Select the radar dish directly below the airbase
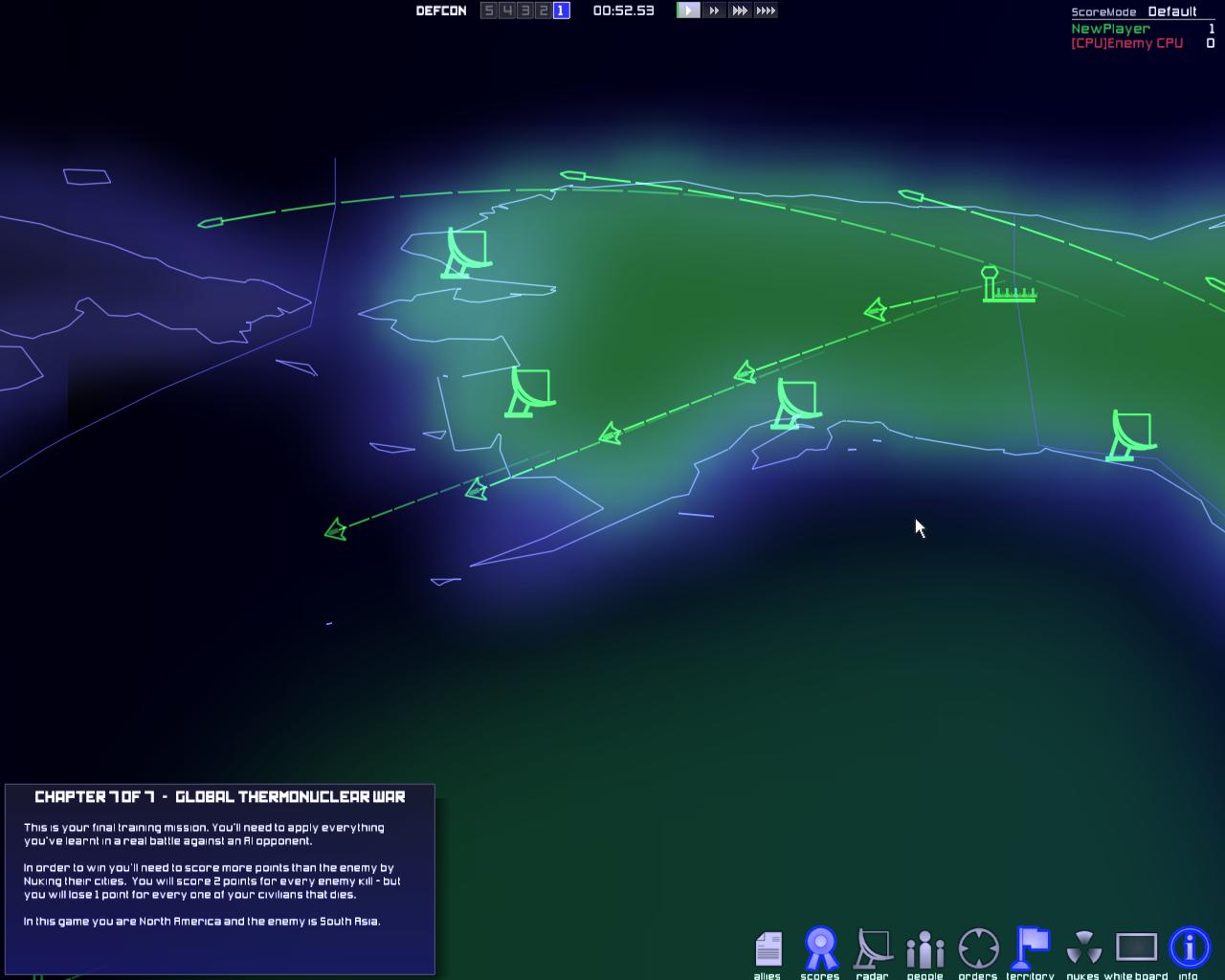1225x980 pixels. [x=796, y=404]
